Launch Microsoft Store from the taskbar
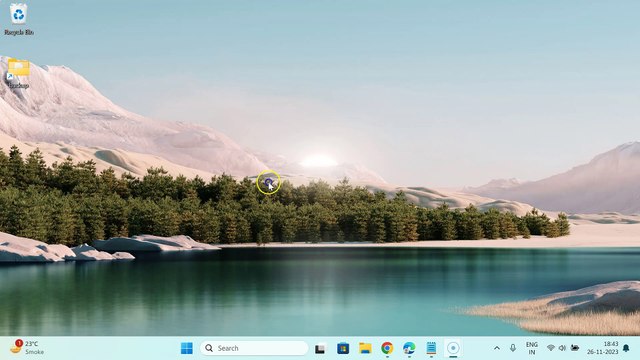640x360 pixels. point(343,348)
